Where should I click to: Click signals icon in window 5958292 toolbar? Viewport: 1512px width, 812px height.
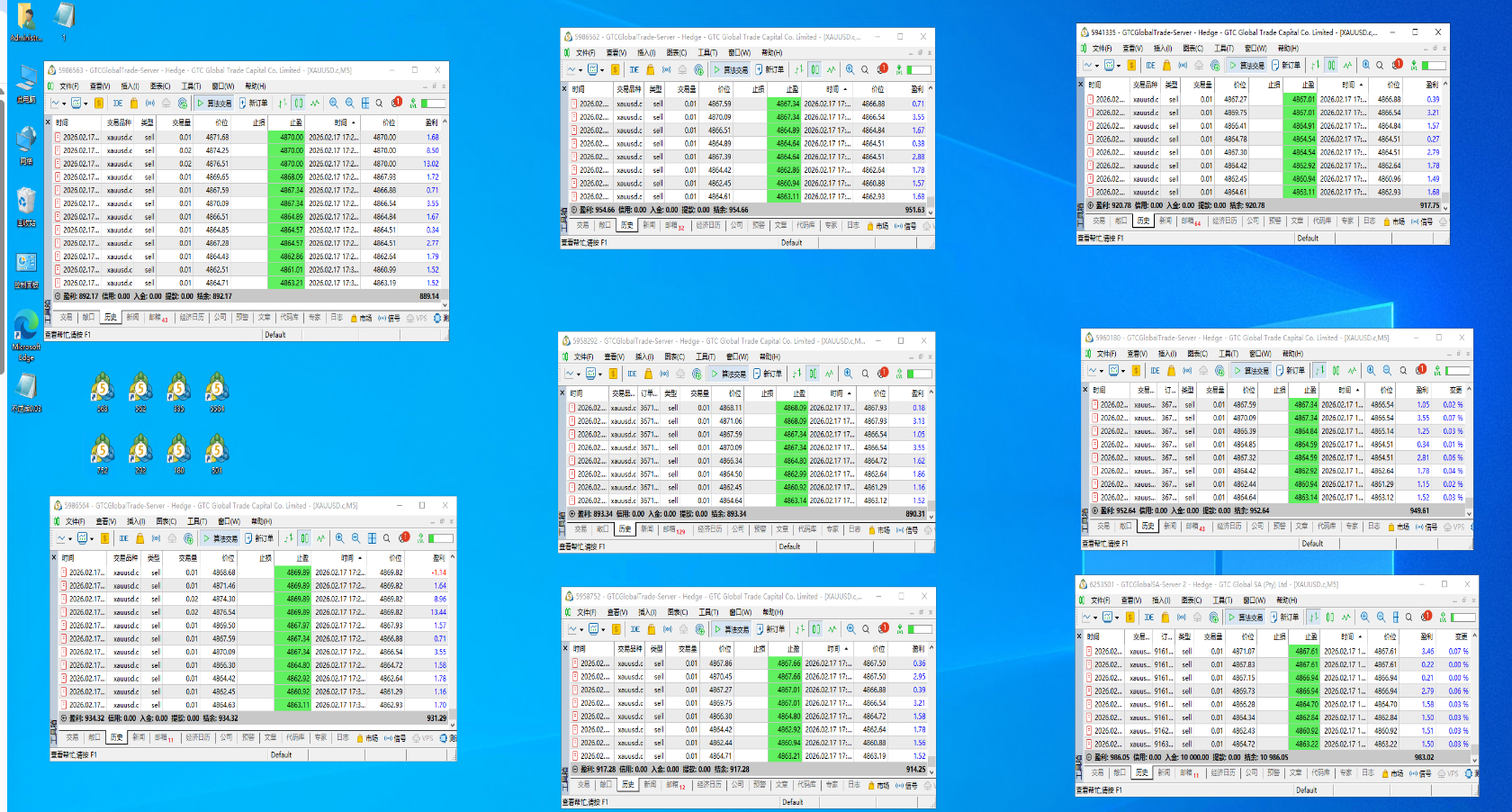(x=664, y=374)
